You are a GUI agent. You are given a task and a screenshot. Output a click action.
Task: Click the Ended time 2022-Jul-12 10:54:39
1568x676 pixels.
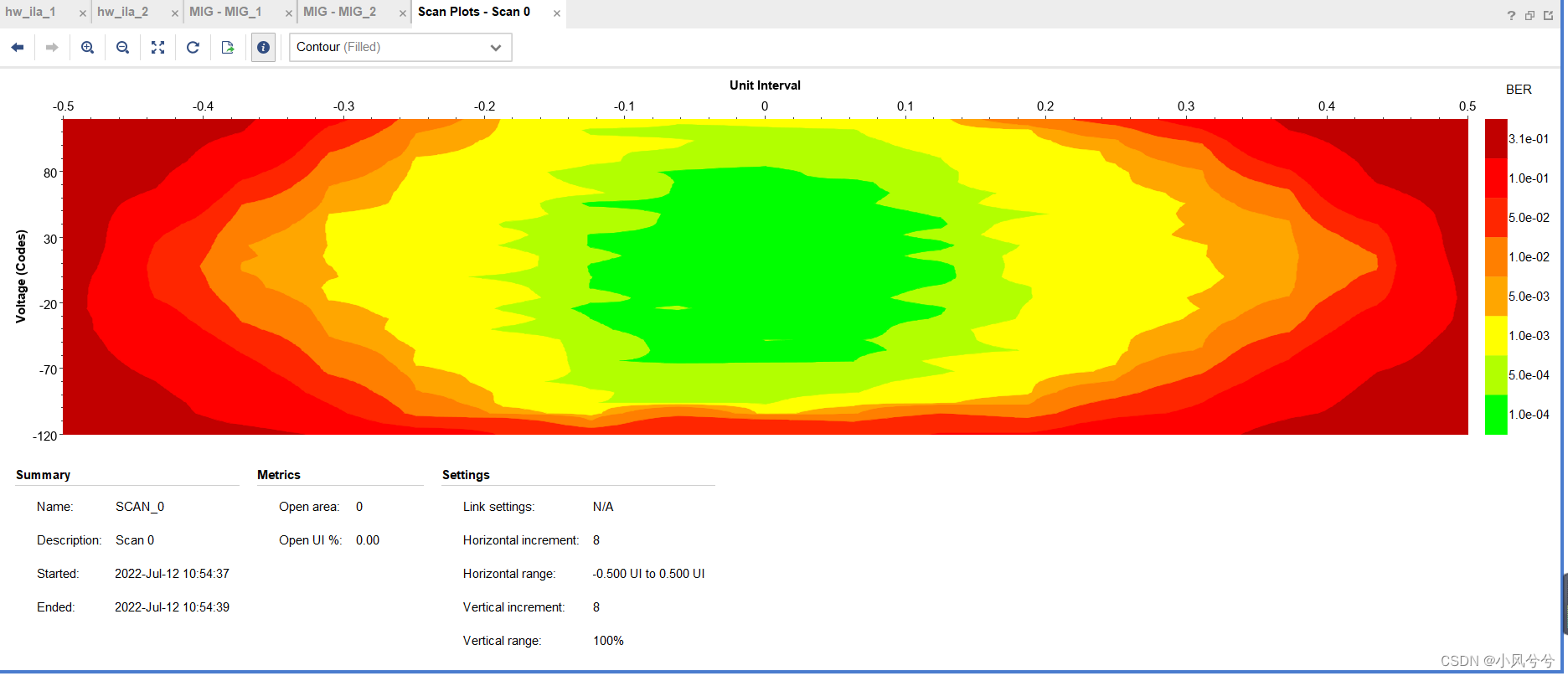pos(172,607)
